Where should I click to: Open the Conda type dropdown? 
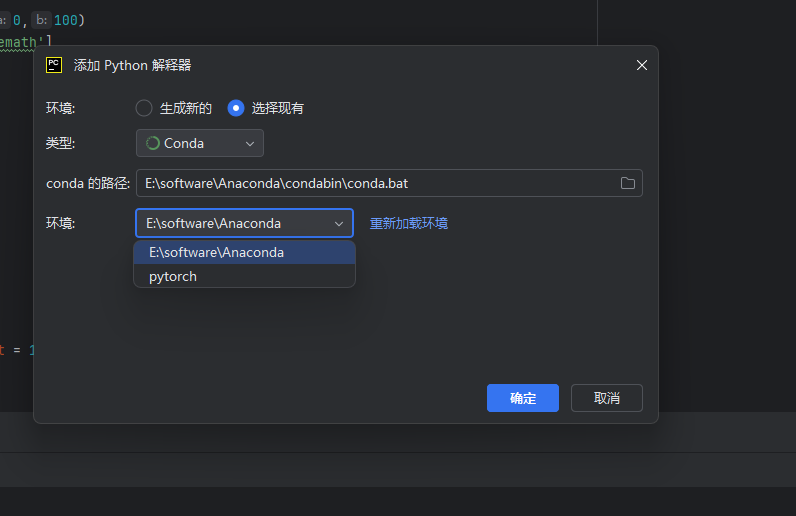(x=200, y=143)
